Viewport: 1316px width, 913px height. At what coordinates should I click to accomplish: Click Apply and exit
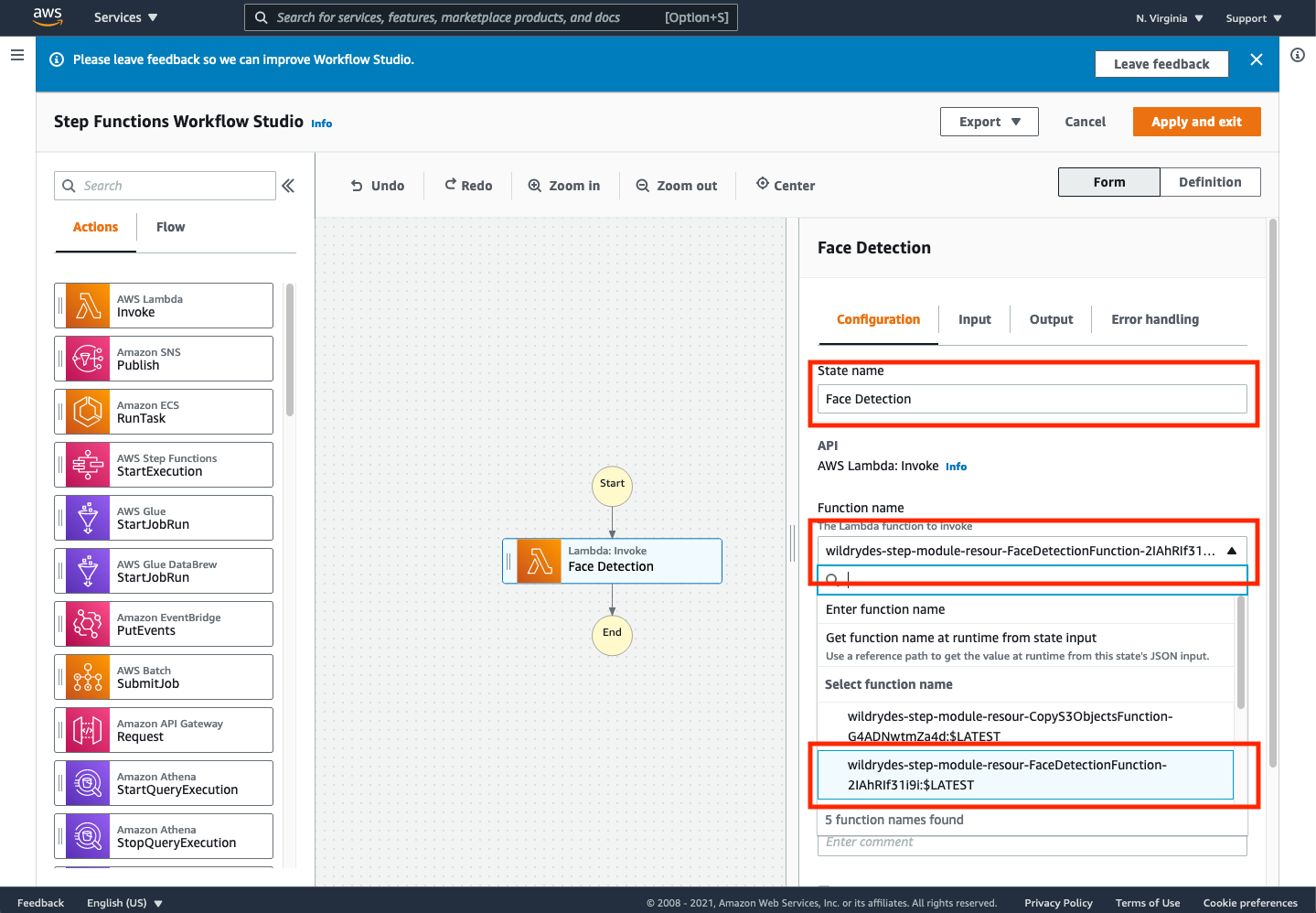pos(1196,122)
